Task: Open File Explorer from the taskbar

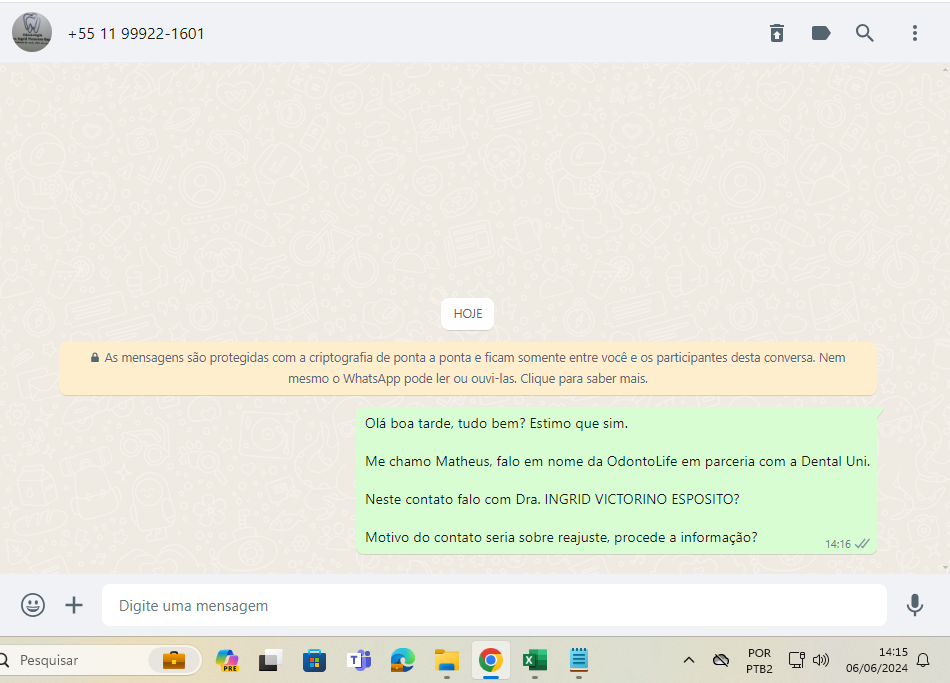Action: [x=446, y=660]
